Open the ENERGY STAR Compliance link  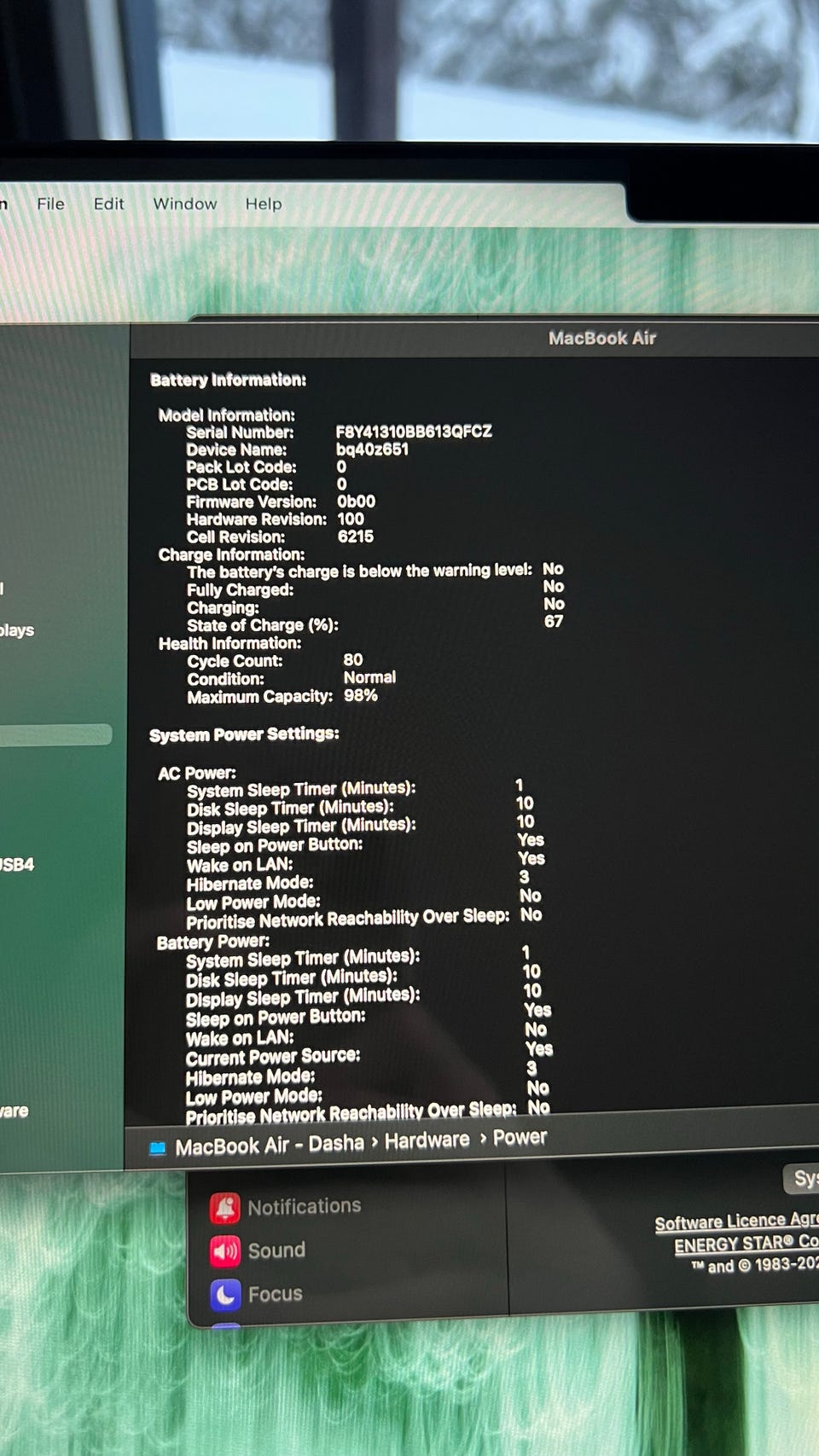click(x=746, y=1244)
